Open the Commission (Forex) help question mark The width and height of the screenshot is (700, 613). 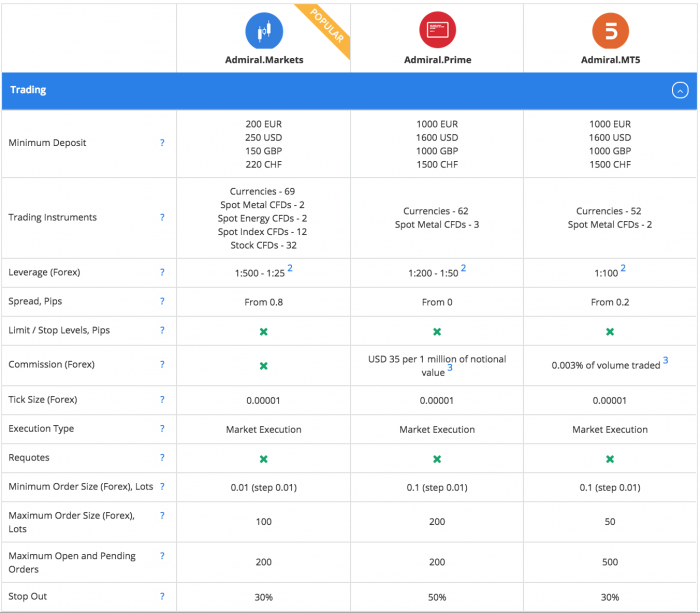162,364
